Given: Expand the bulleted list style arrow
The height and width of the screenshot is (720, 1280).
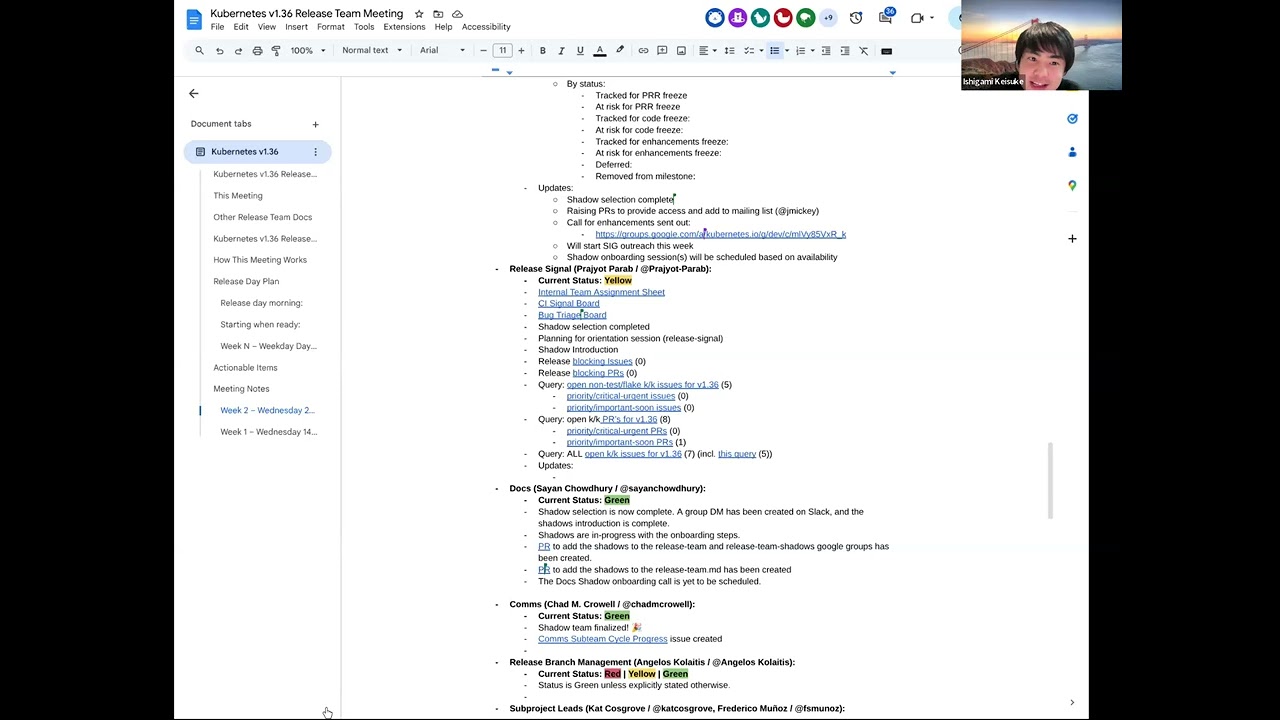Looking at the screenshot, I should 786,51.
